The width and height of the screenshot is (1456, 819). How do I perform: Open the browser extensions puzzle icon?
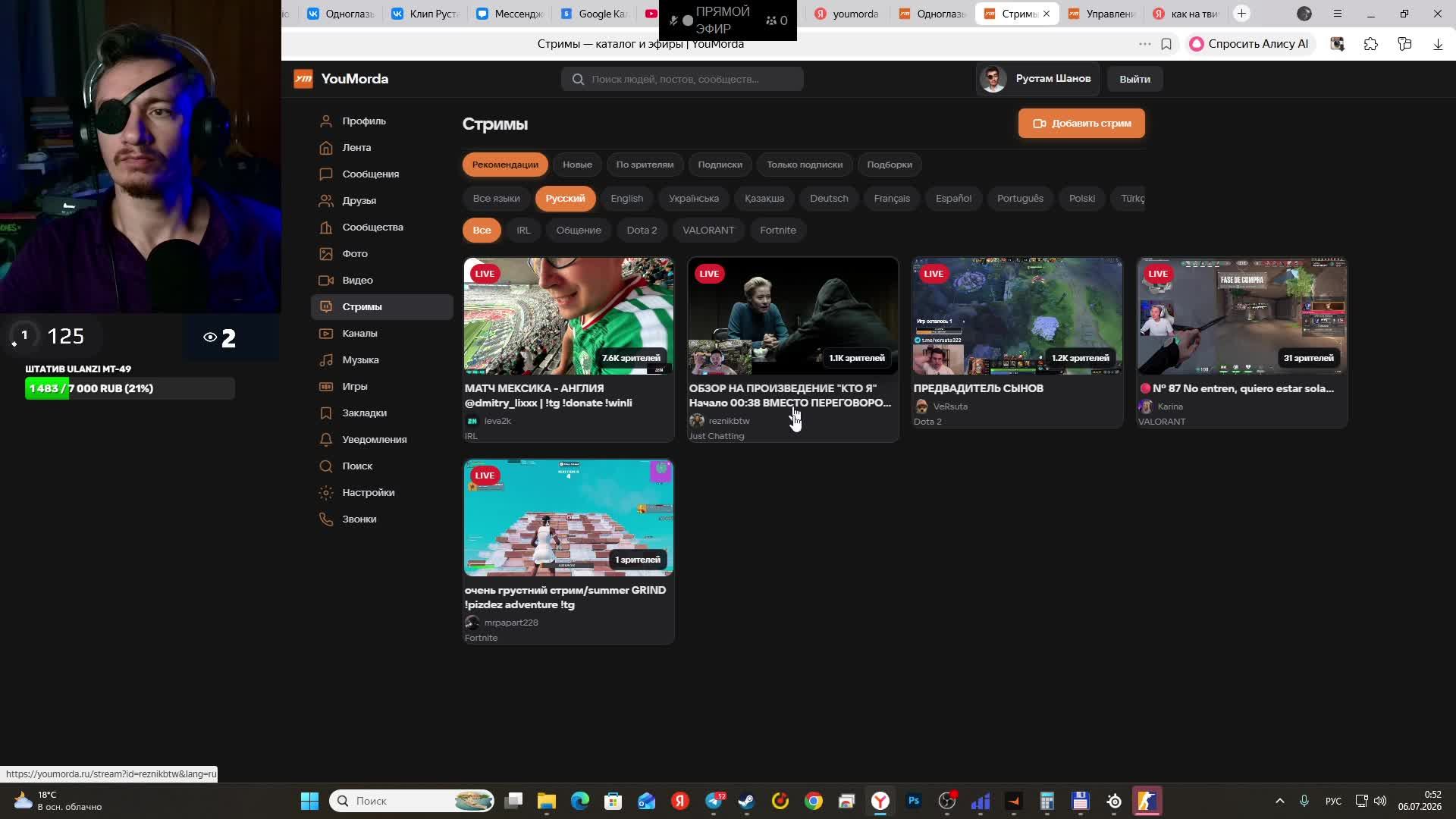(1370, 44)
